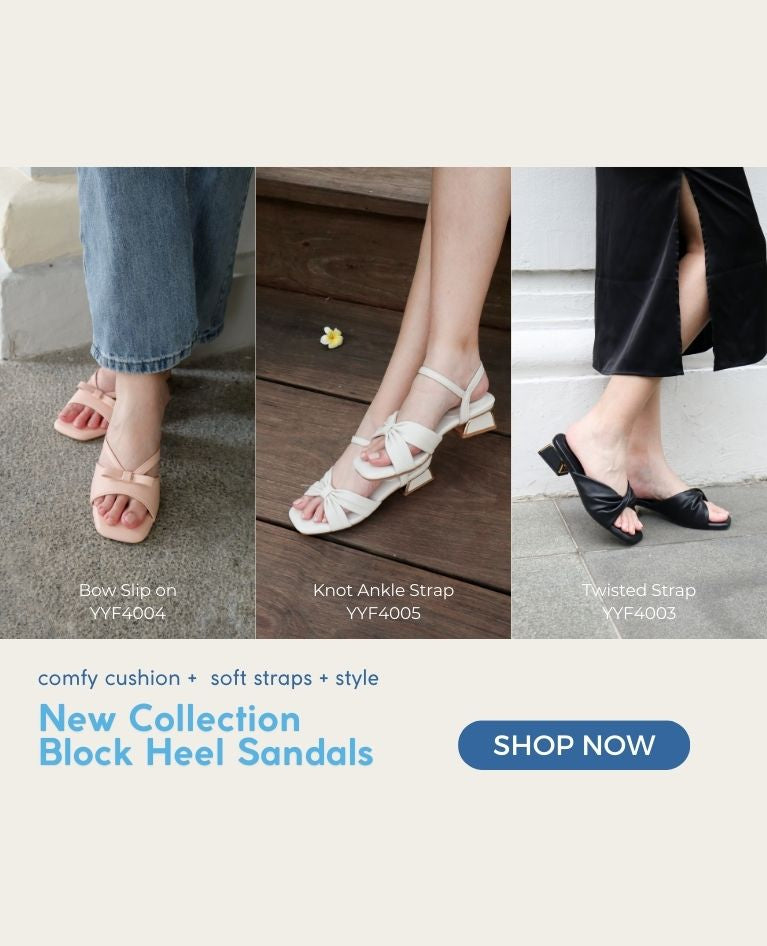This screenshot has height=946, width=767.
Task: Open the black Twisted Strap sandal photo
Action: coord(640,402)
